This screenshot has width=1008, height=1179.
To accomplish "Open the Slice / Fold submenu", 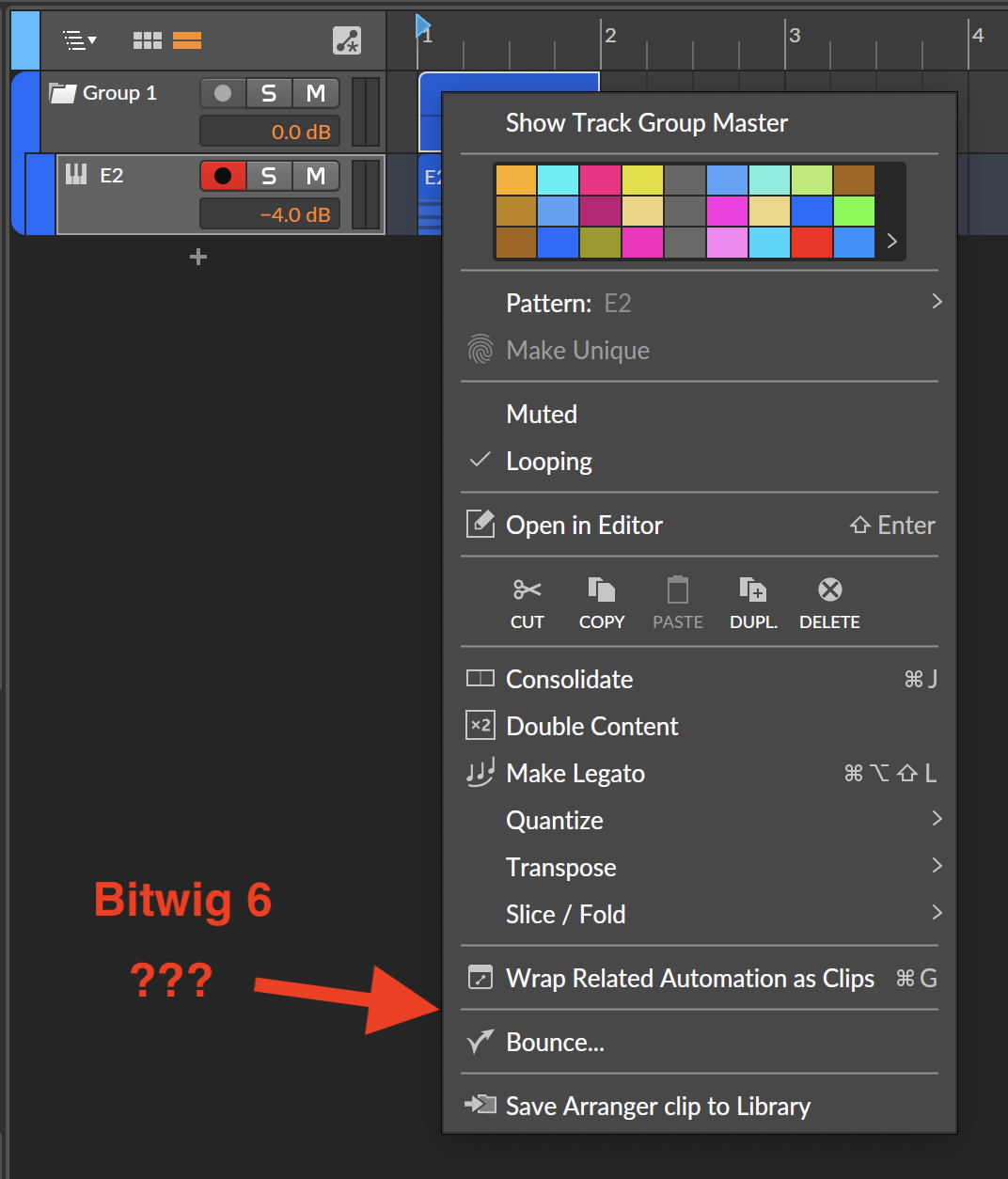I will (700, 915).
